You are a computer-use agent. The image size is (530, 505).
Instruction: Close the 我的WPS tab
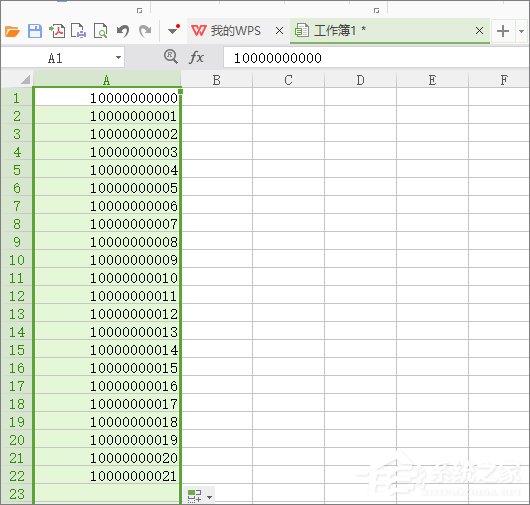pyautogui.click(x=280, y=31)
